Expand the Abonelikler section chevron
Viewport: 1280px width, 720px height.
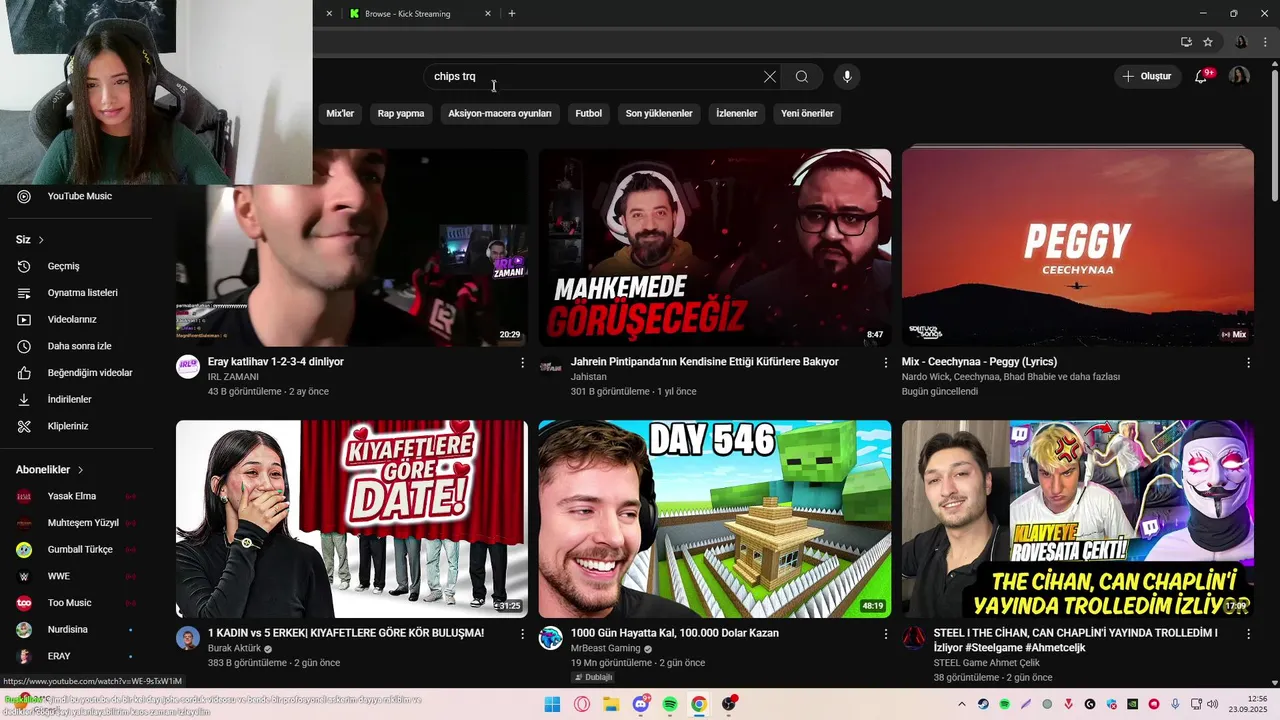(x=81, y=470)
